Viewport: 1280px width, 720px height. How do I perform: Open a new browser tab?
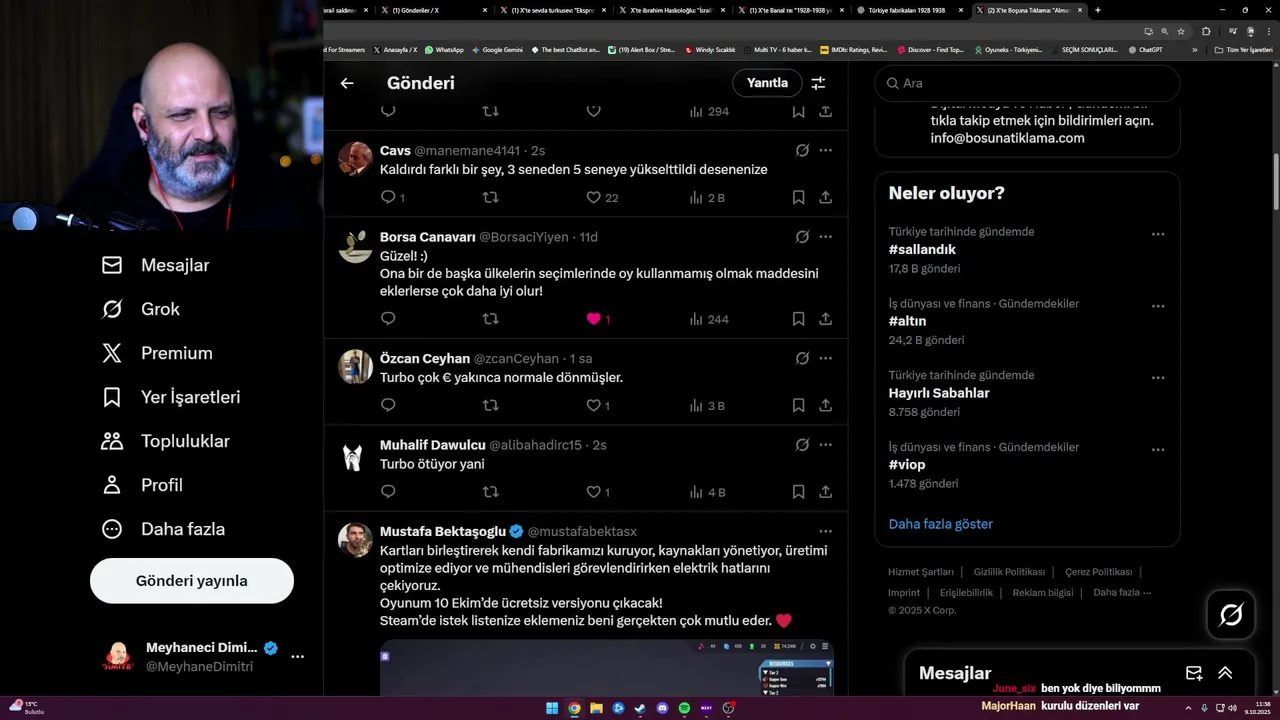[x=1098, y=10]
